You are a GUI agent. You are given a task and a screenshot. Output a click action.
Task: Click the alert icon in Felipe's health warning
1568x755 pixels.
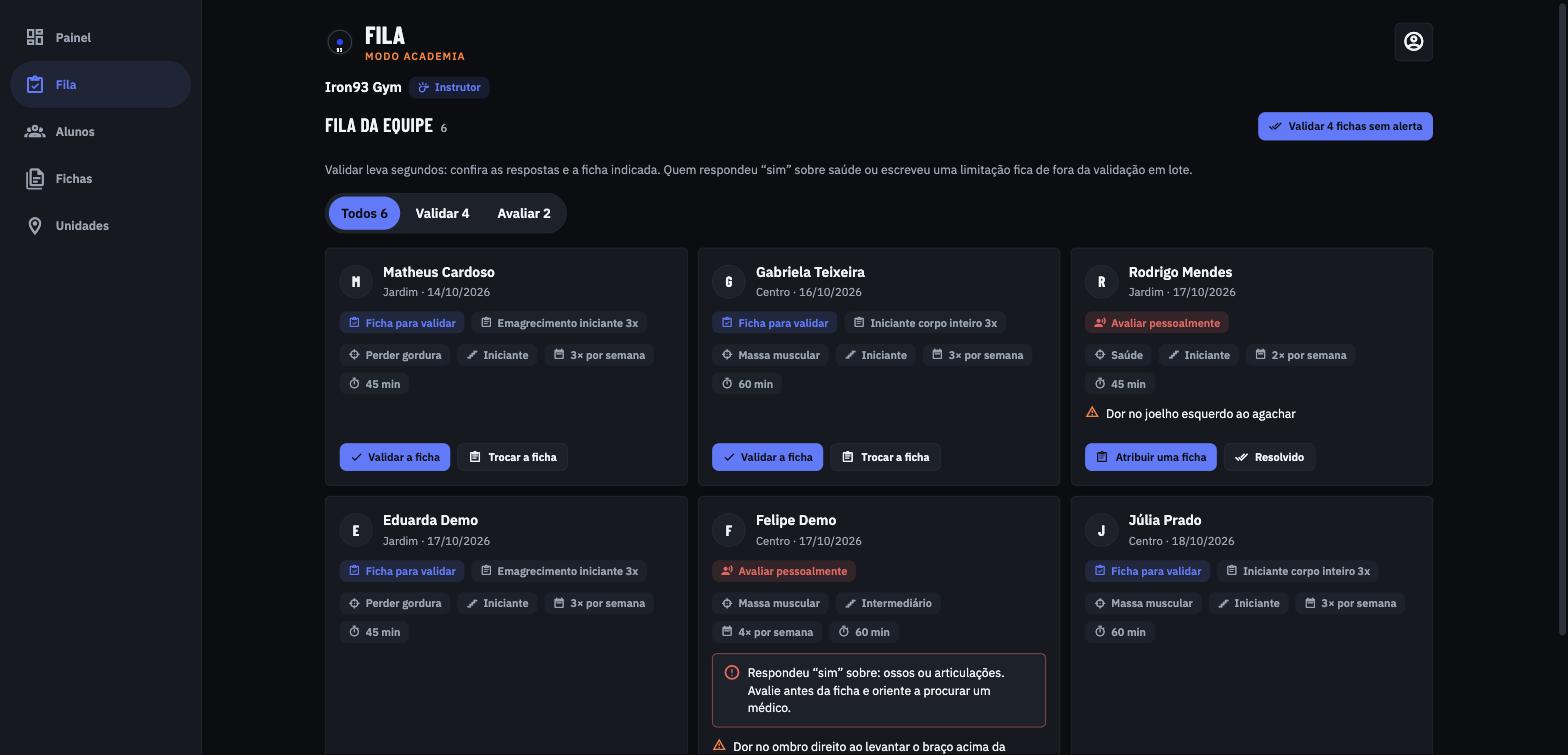(732, 673)
